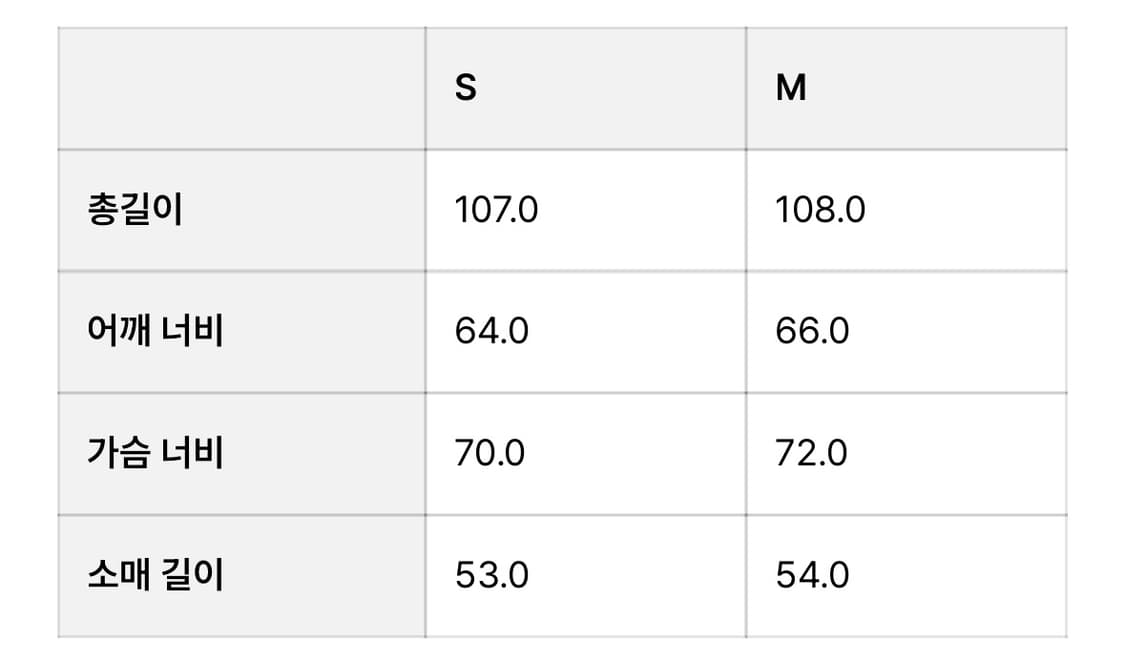1125x657 pixels.
Task: Select the 어깨 너비 row label
Action: pos(155,331)
